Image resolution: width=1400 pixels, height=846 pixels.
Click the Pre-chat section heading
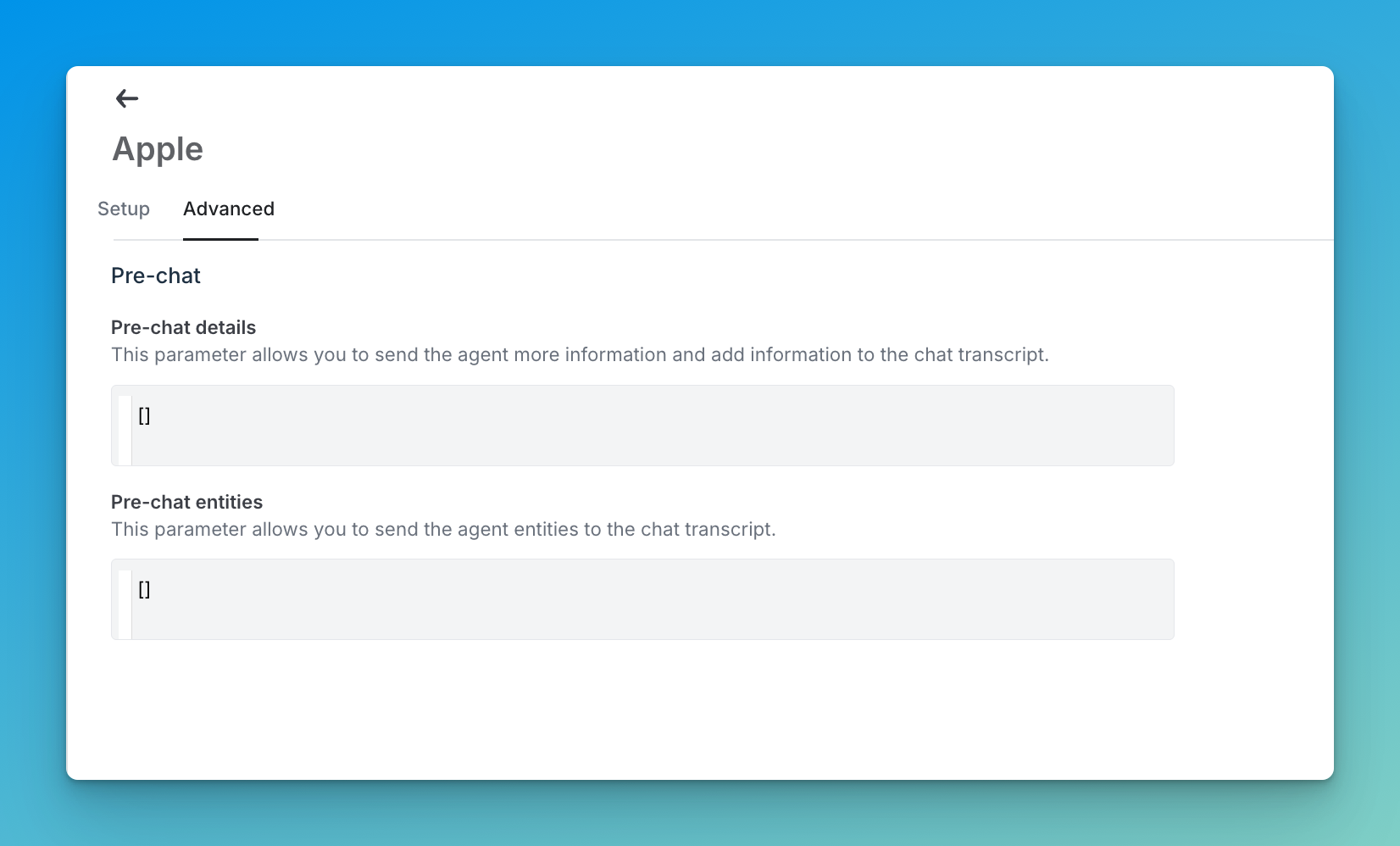(156, 276)
